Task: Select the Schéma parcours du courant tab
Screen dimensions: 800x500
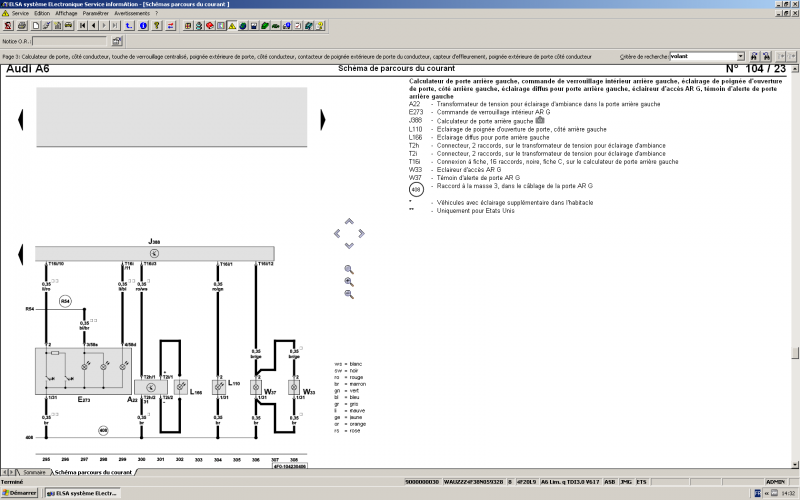Action: click(x=93, y=472)
